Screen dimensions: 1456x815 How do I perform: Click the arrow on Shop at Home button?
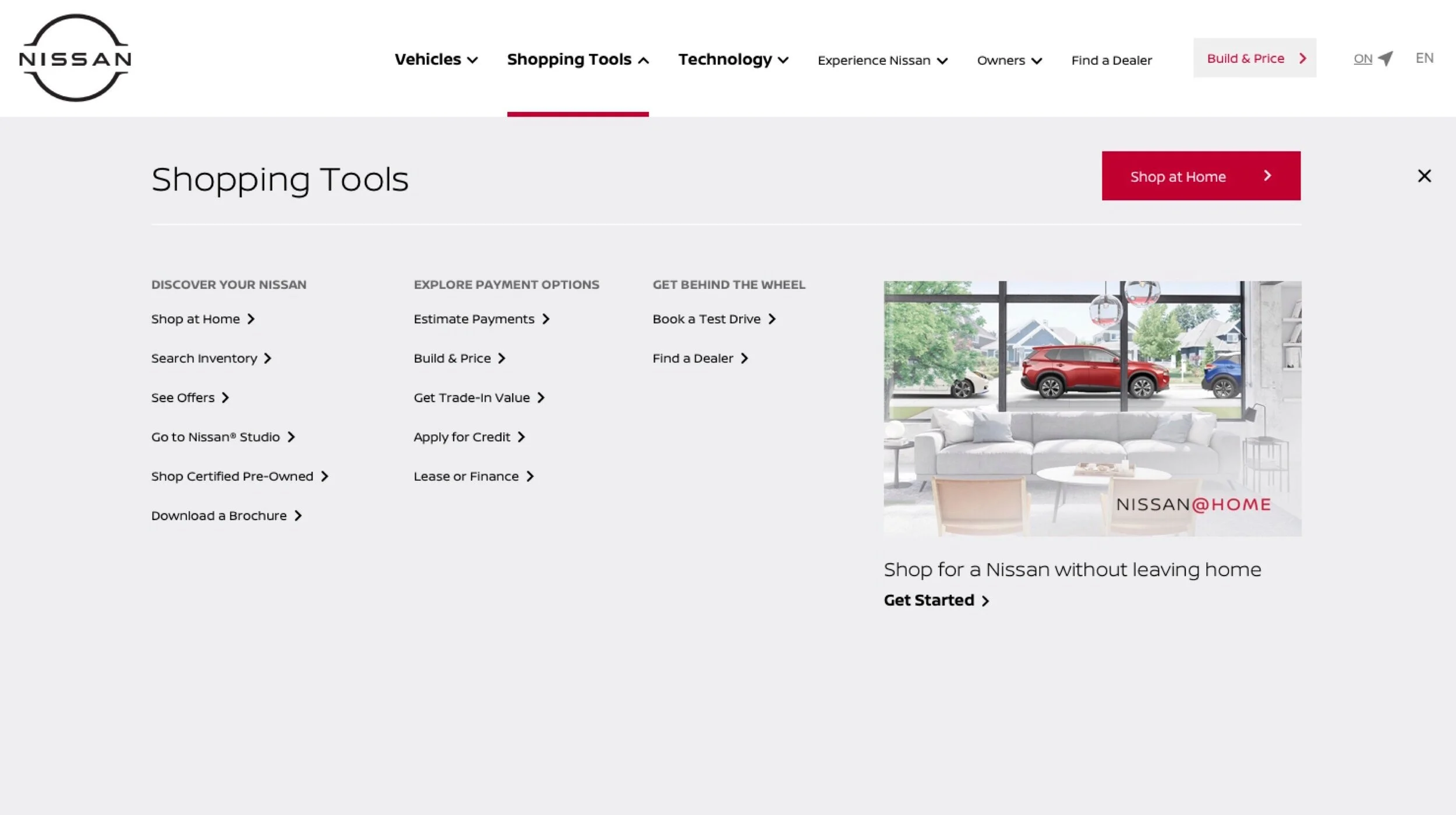(x=1267, y=175)
